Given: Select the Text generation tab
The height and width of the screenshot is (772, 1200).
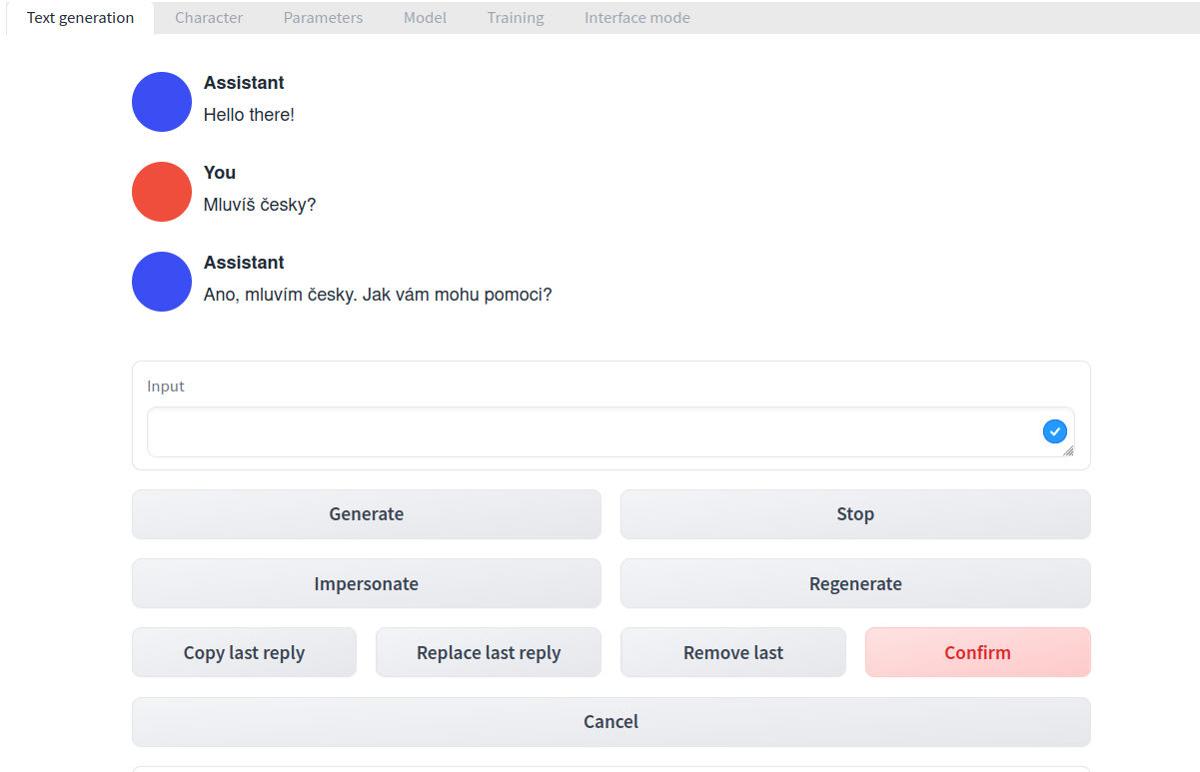Looking at the screenshot, I should [80, 18].
